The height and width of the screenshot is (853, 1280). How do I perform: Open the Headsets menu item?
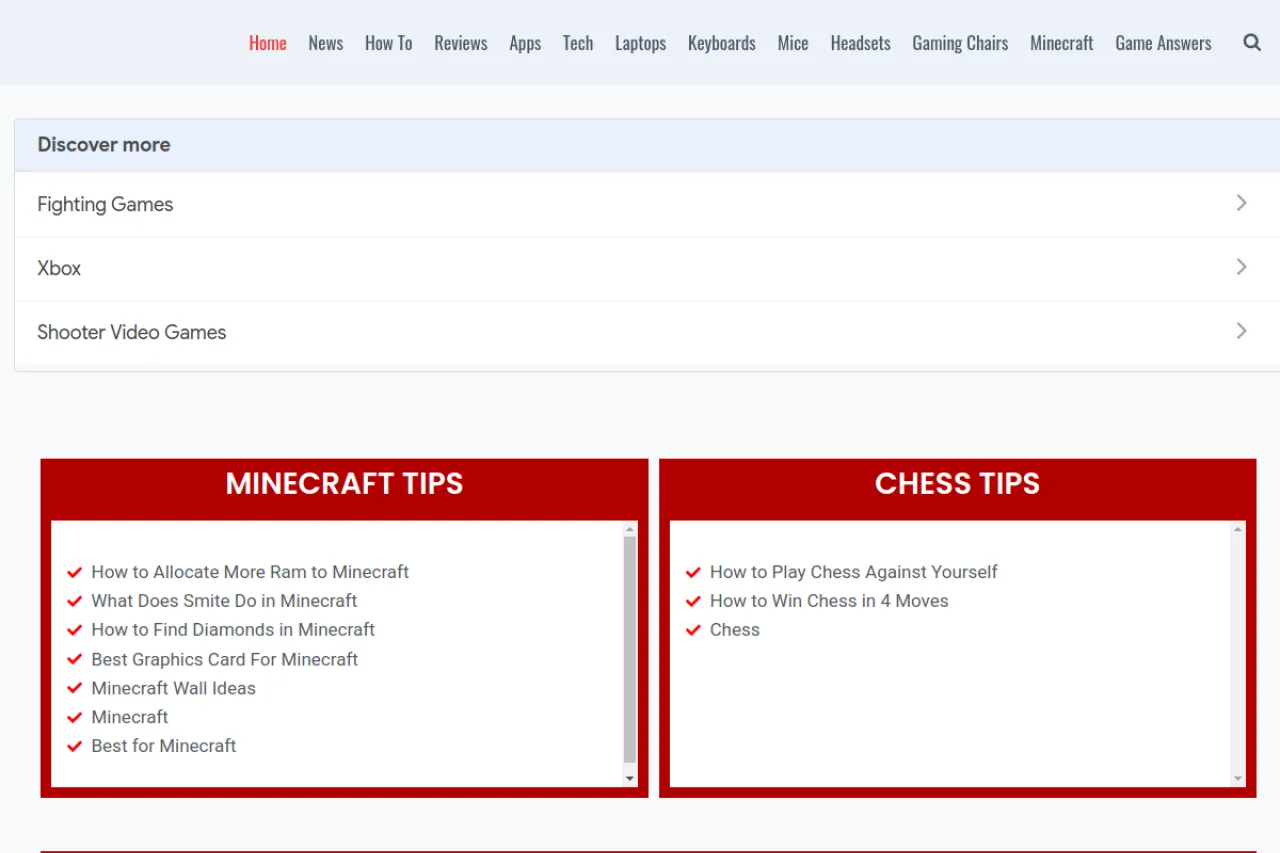(x=861, y=43)
